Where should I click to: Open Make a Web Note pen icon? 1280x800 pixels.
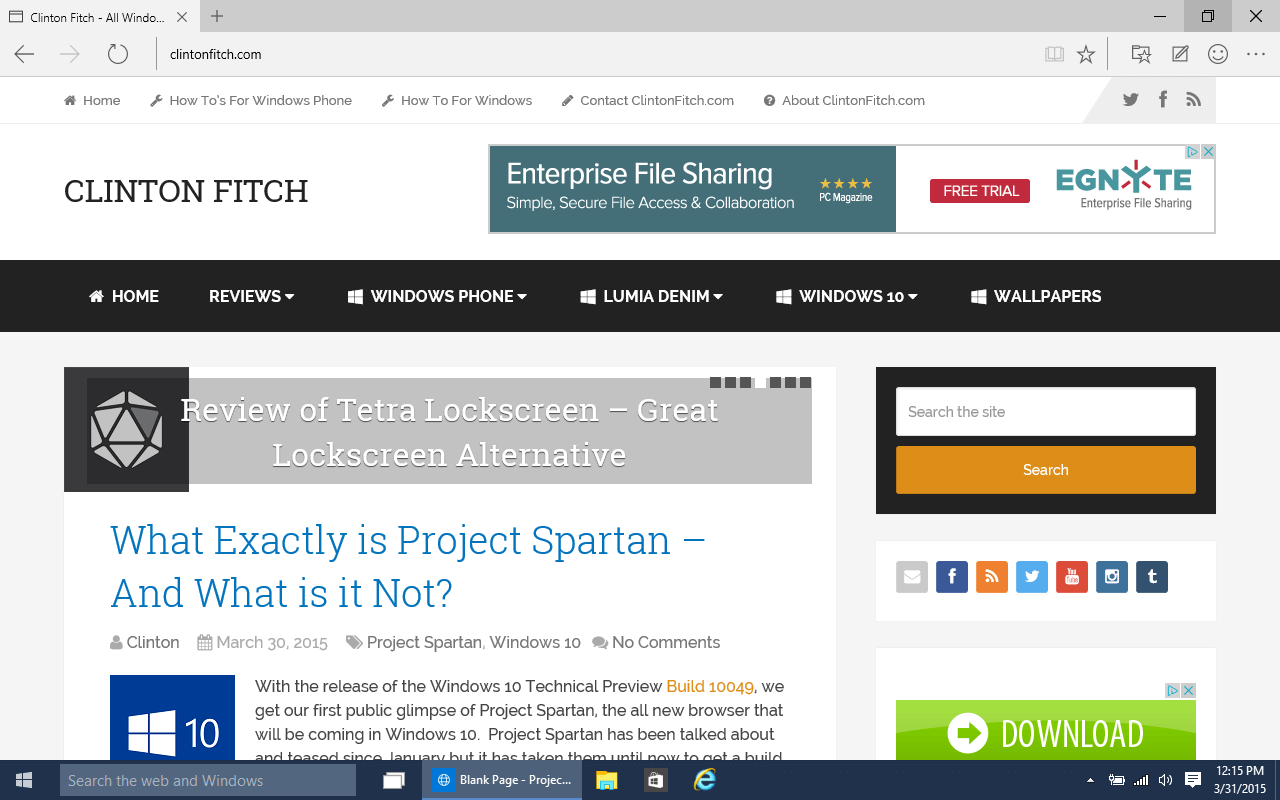pos(1180,54)
